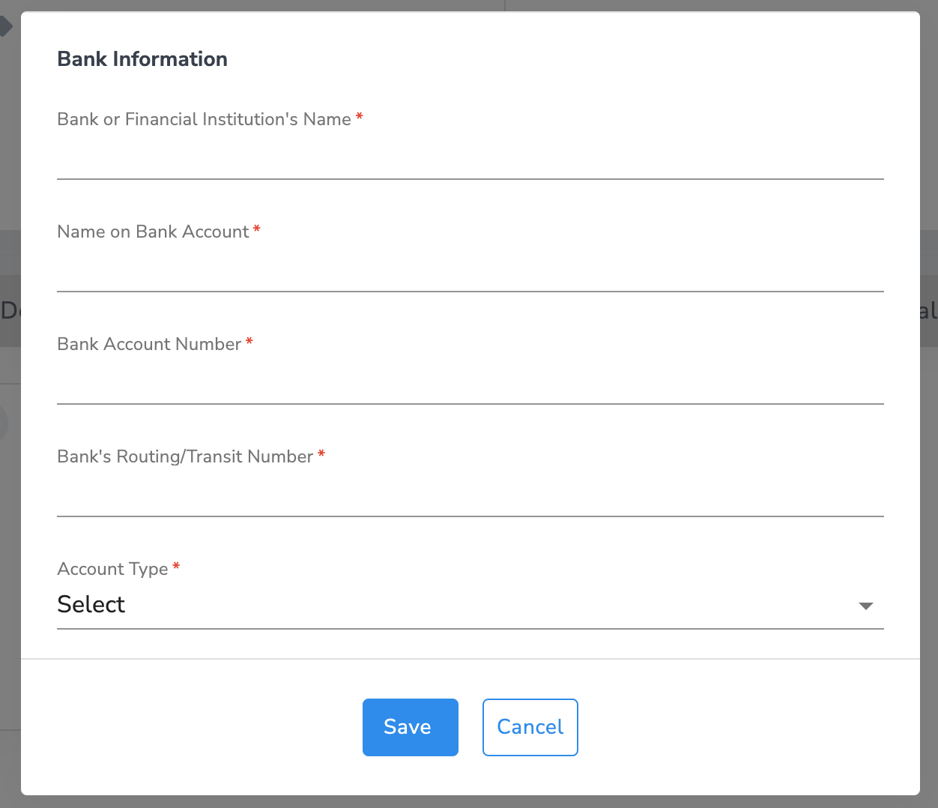Click the Select placeholder text
The height and width of the screenshot is (808, 938).
[x=91, y=604]
